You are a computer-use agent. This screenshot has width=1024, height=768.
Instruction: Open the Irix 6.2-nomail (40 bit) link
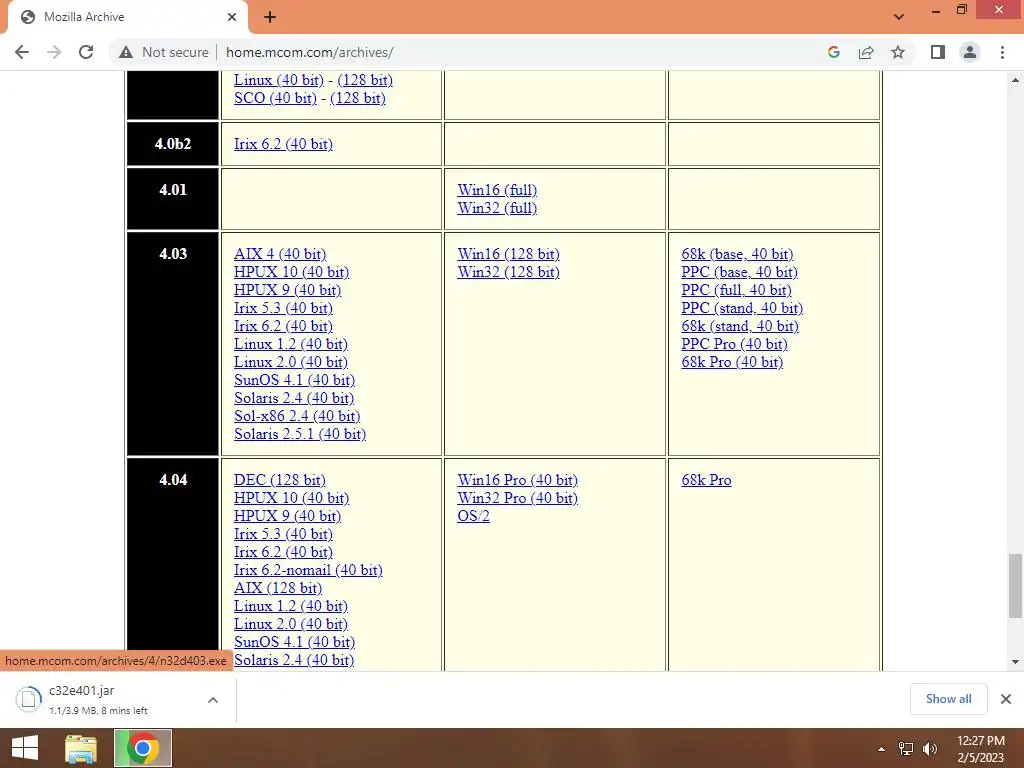[x=308, y=569]
